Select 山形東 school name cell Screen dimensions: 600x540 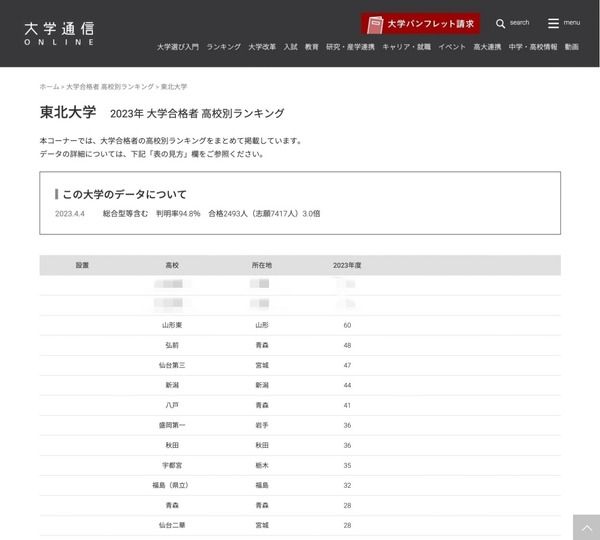click(172, 325)
